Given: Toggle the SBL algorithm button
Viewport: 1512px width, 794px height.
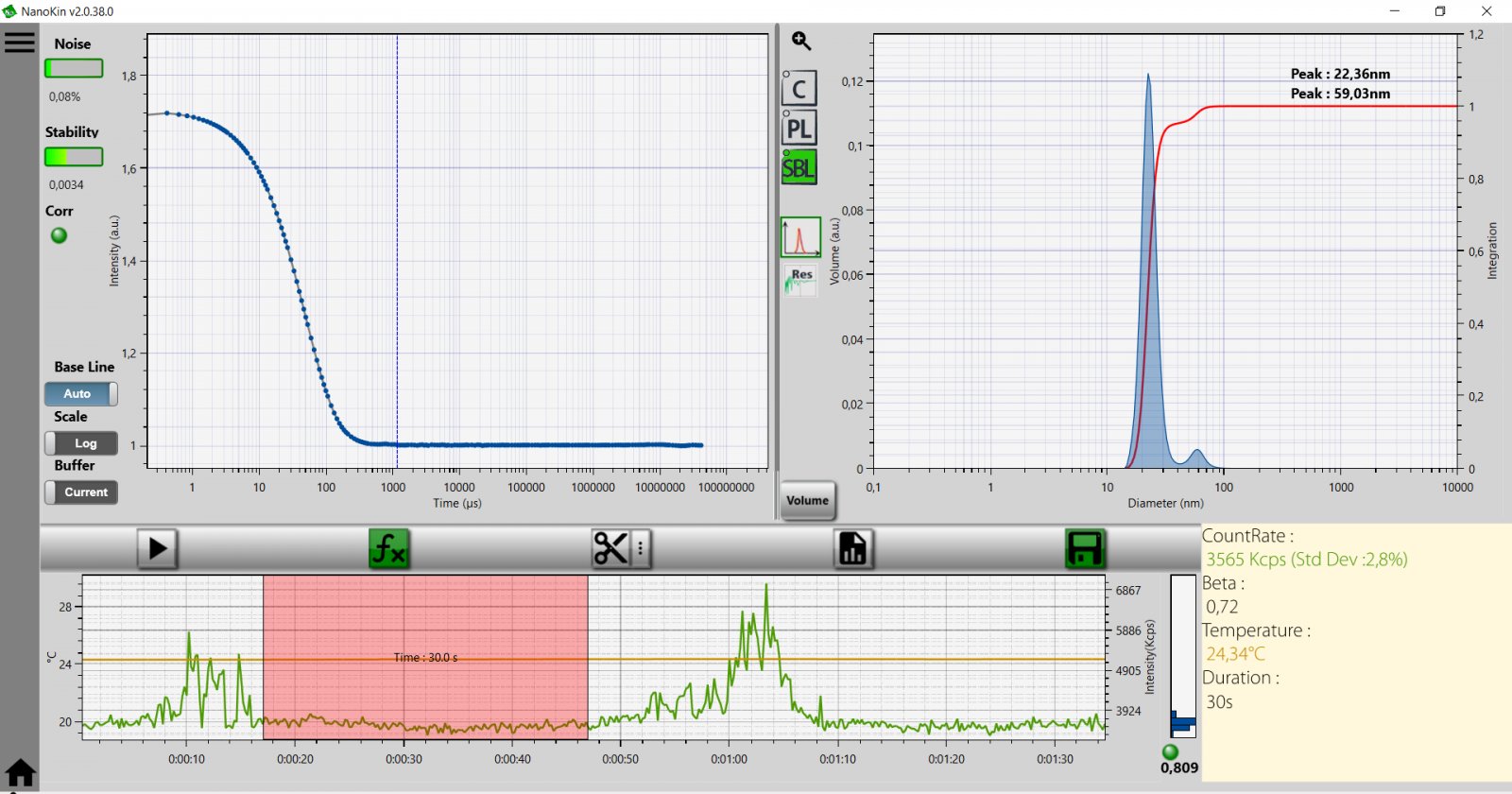Looking at the screenshot, I should coord(799,168).
